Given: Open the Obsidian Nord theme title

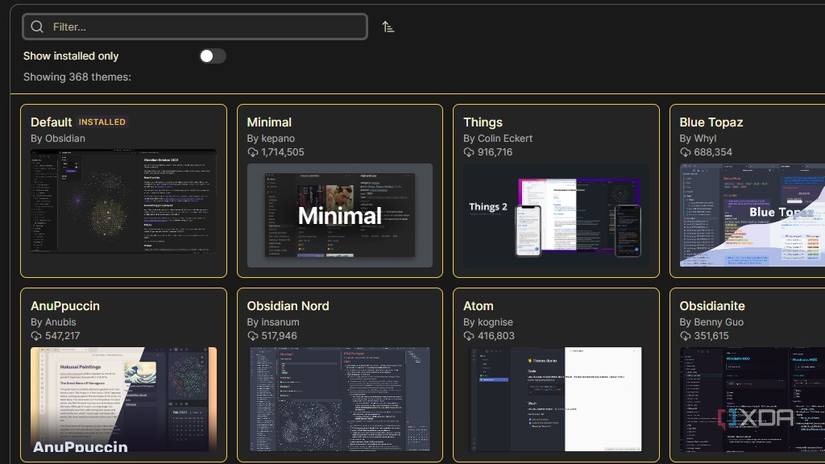Looking at the screenshot, I should (x=288, y=306).
